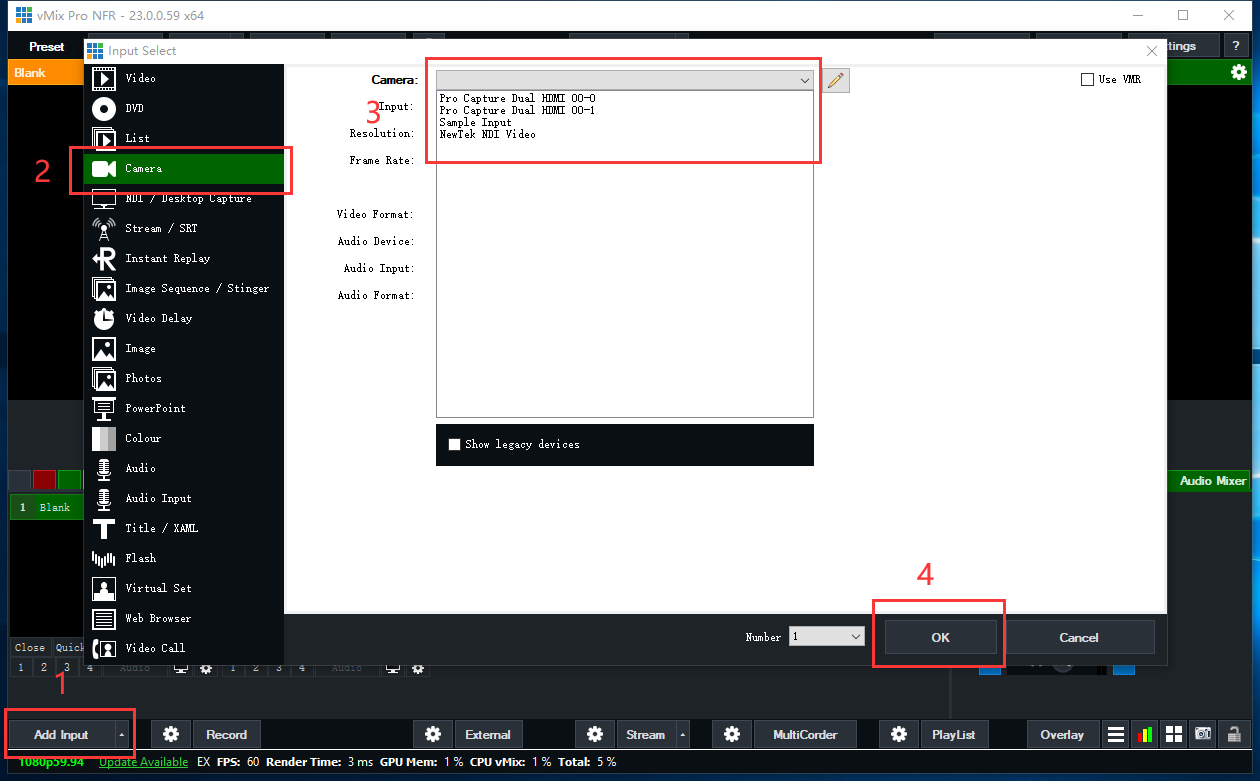1260x781 pixels.
Task: Click the pencil edit icon beside Camera dropdown
Action: [836, 81]
